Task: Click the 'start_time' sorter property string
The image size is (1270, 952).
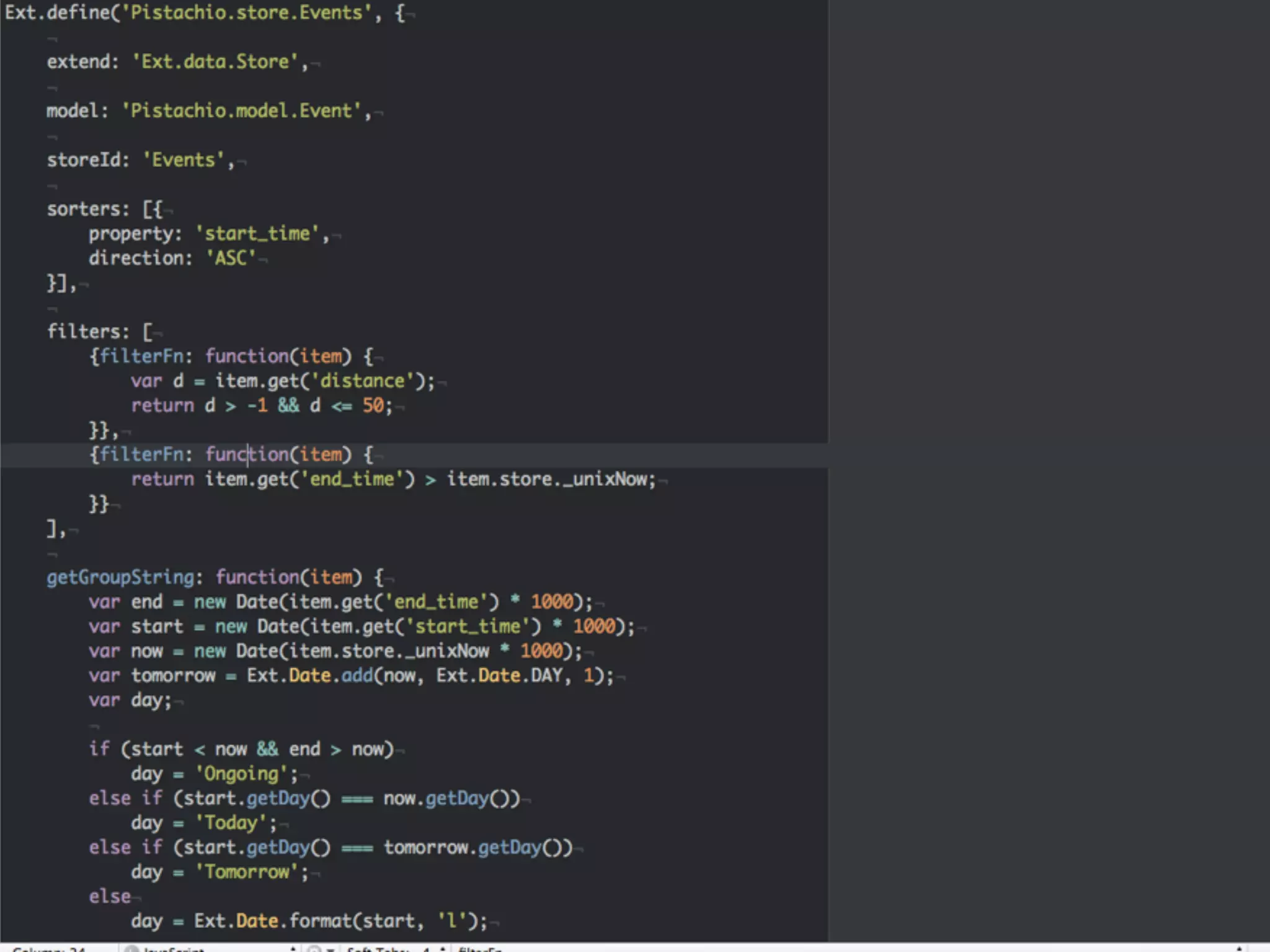Action: coord(257,234)
